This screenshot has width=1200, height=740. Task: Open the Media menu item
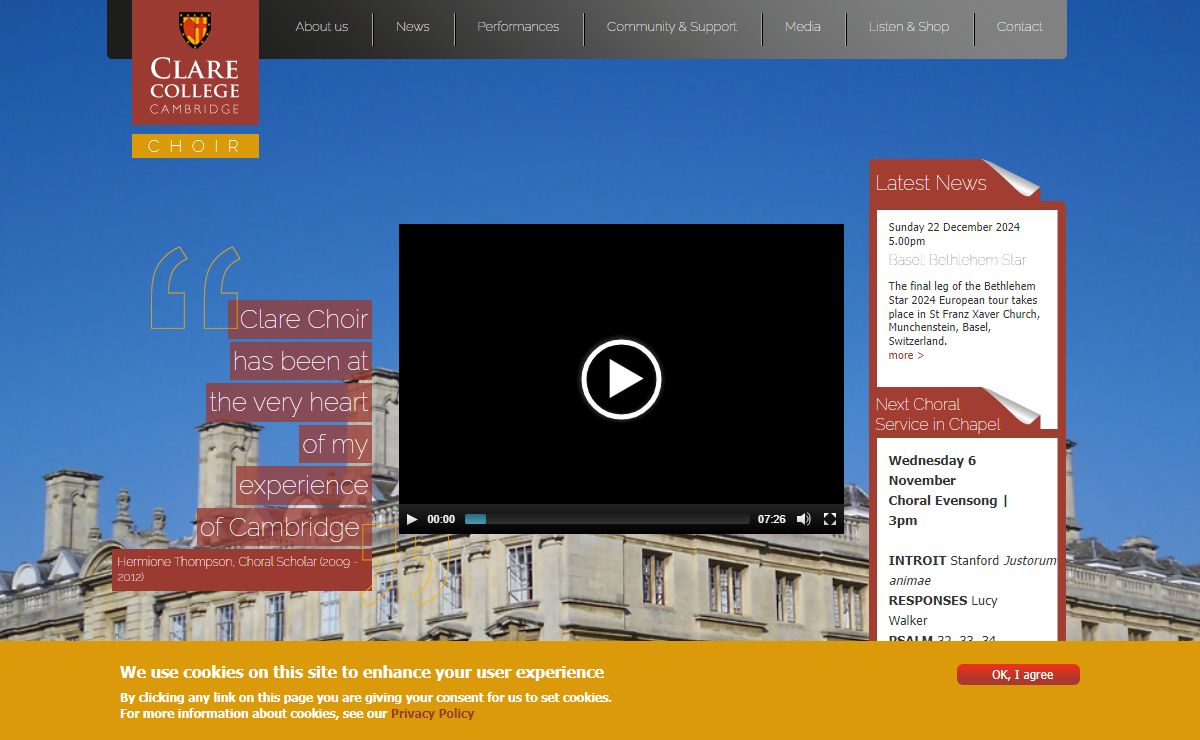tap(803, 27)
